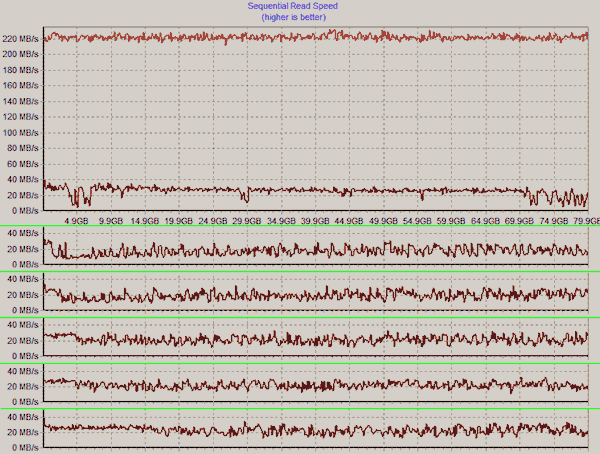600x454 pixels.
Task: Click the 160 MB/s axis label
Action: 21,85
